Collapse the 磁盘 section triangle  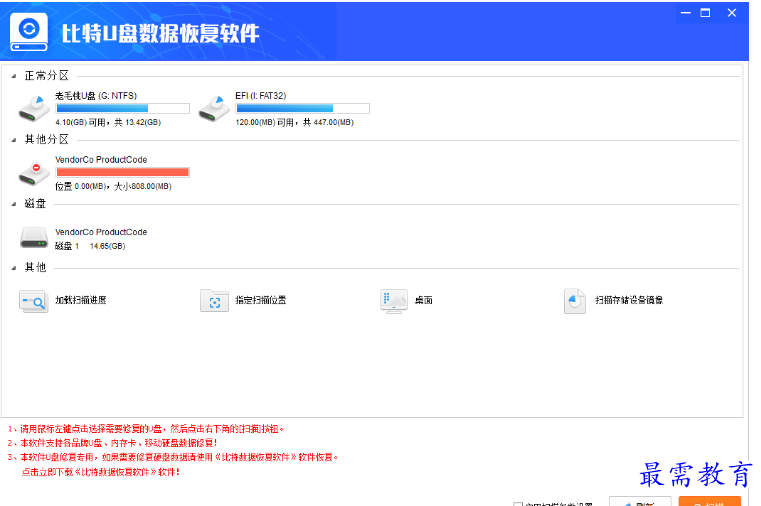[14, 204]
